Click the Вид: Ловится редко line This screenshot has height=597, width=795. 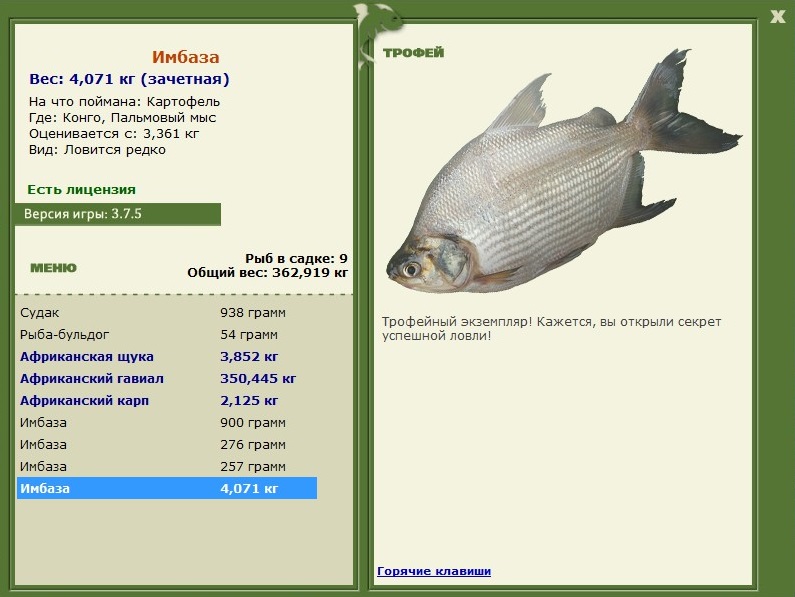(x=97, y=150)
